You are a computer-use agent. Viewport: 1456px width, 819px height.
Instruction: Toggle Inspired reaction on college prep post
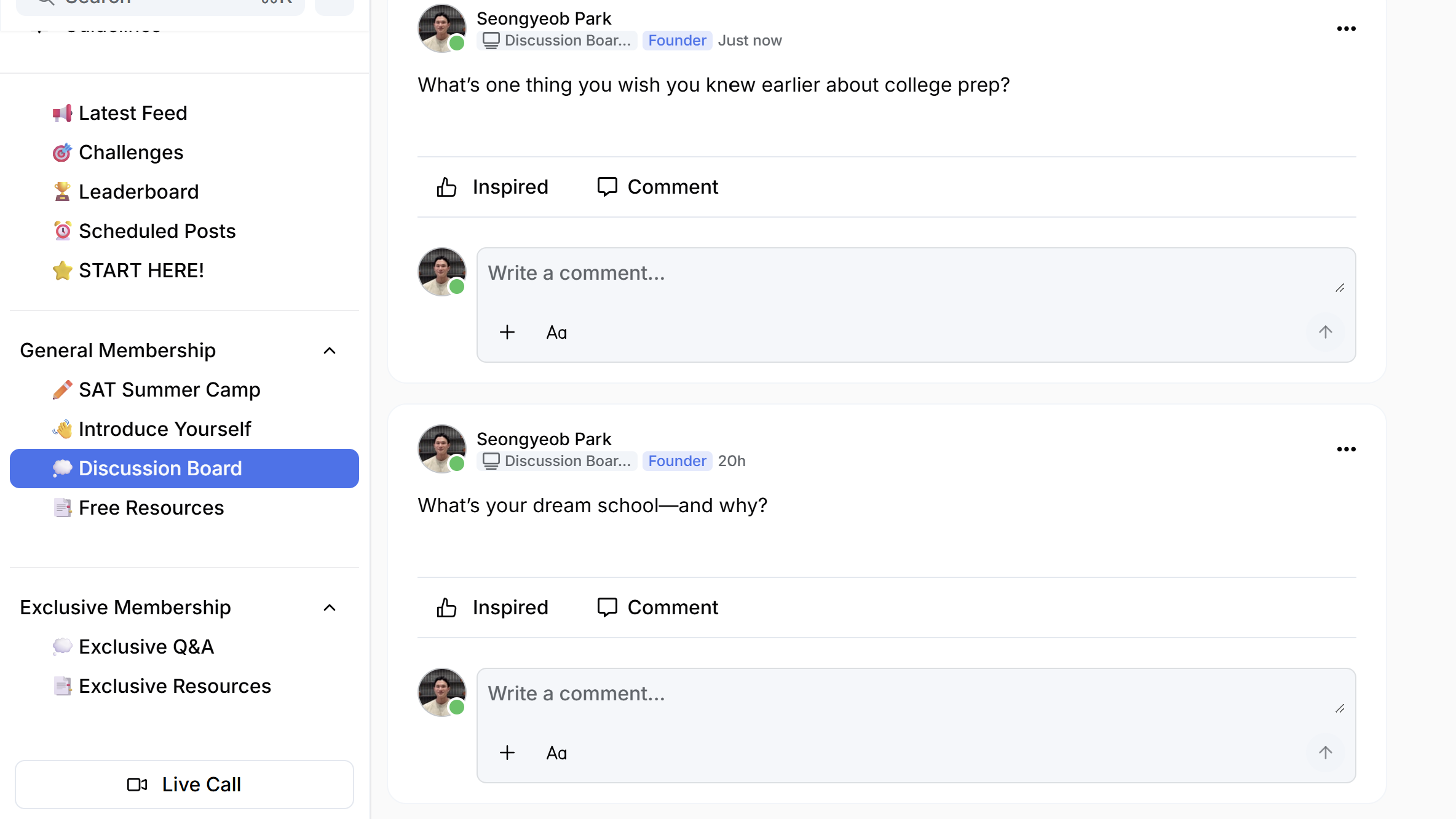click(x=492, y=187)
